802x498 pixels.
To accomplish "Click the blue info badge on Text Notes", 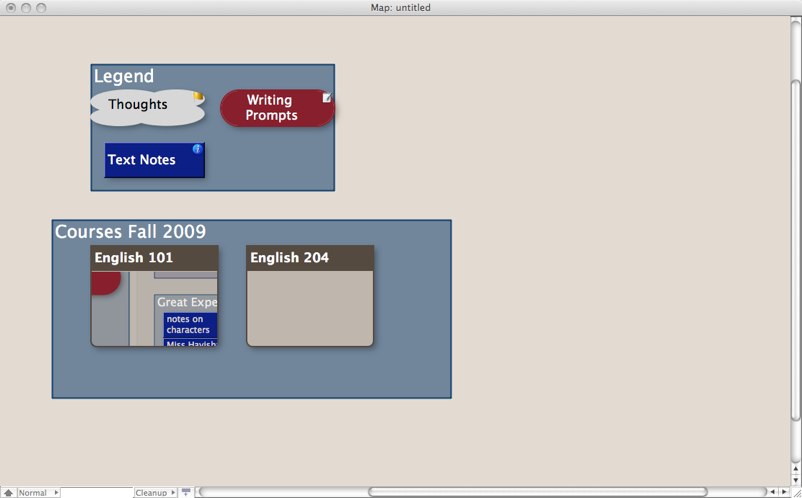I will pos(197,149).
